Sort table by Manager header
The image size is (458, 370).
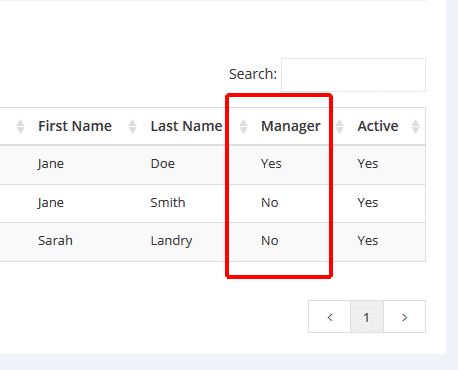(291, 126)
